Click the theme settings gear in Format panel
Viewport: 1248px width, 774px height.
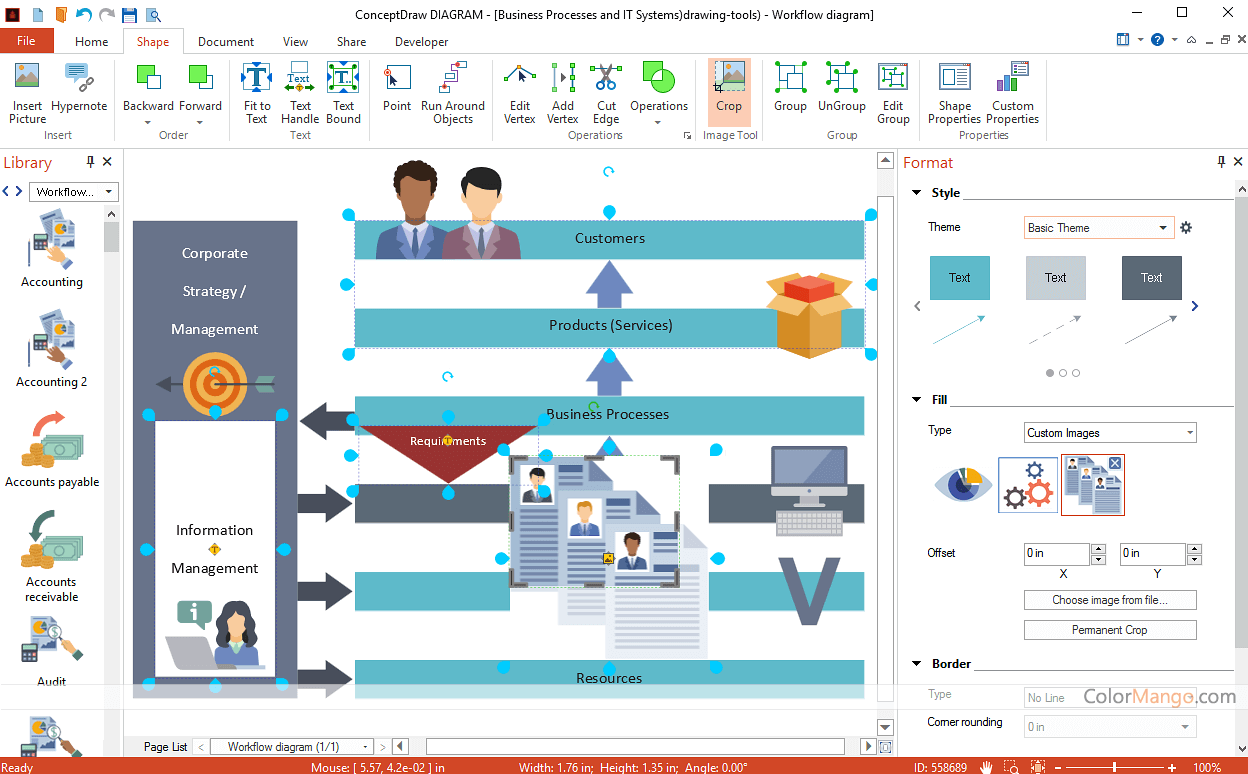click(1186, 227)
